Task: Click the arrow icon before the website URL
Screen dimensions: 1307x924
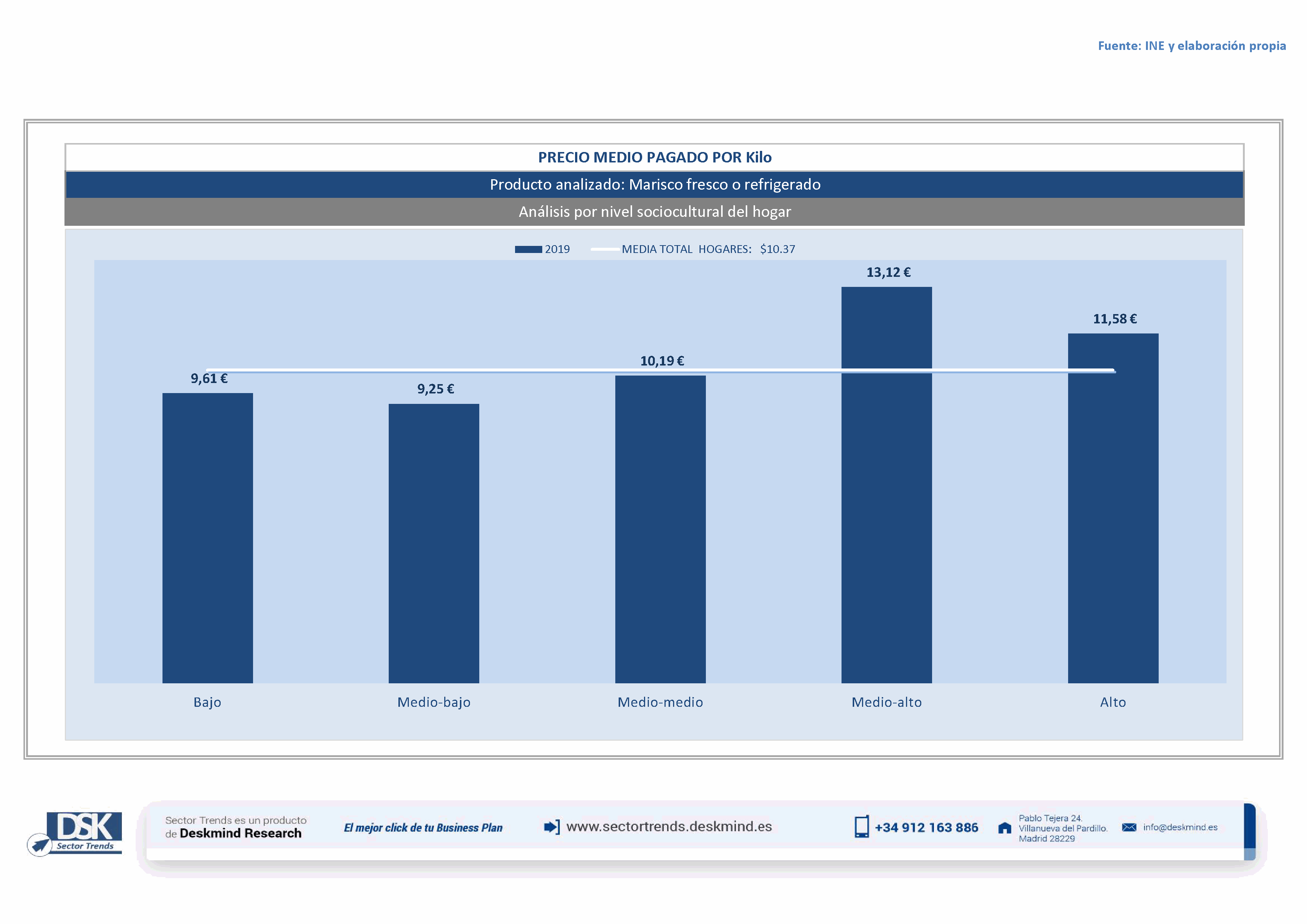Action: [551, 827]
